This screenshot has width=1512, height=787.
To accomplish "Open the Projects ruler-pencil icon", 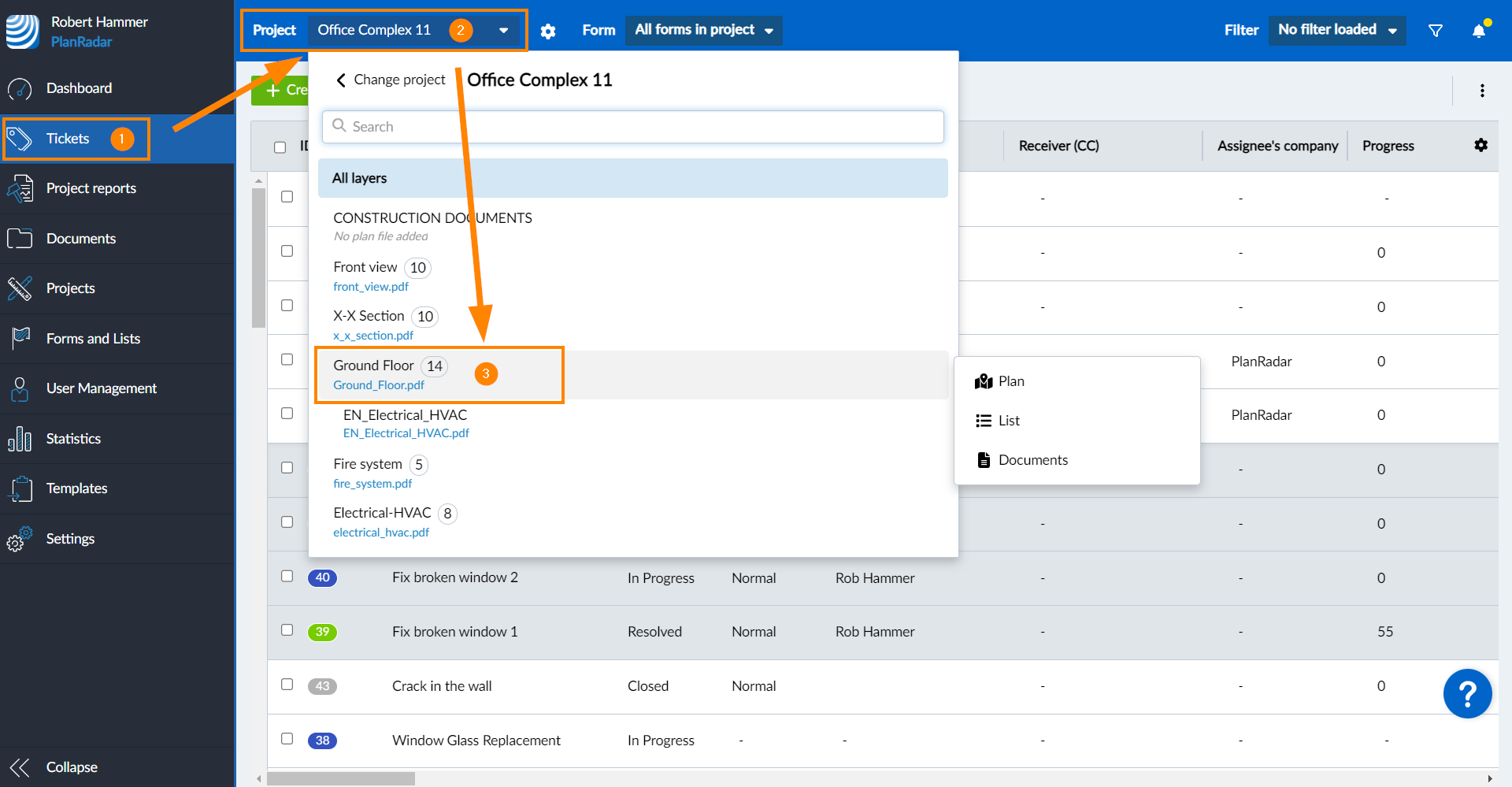I will 20,288.
